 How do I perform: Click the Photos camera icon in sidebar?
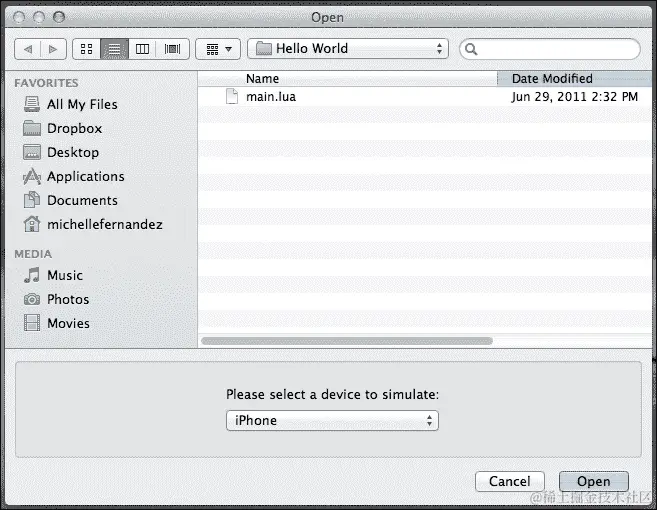pyautogui.click(x=32, y=299)
